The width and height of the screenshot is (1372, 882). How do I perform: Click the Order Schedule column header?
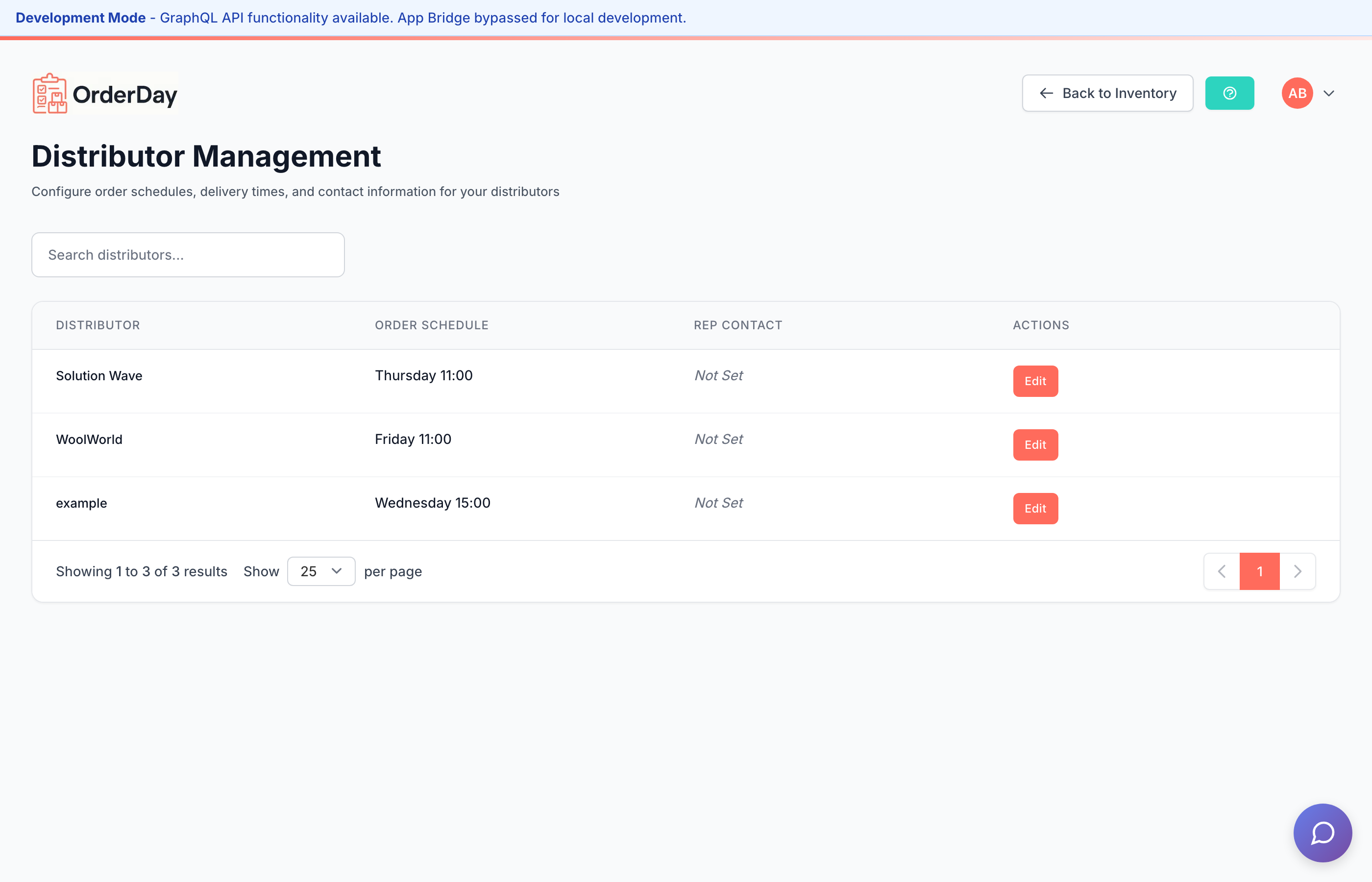[x=431, y=325]
